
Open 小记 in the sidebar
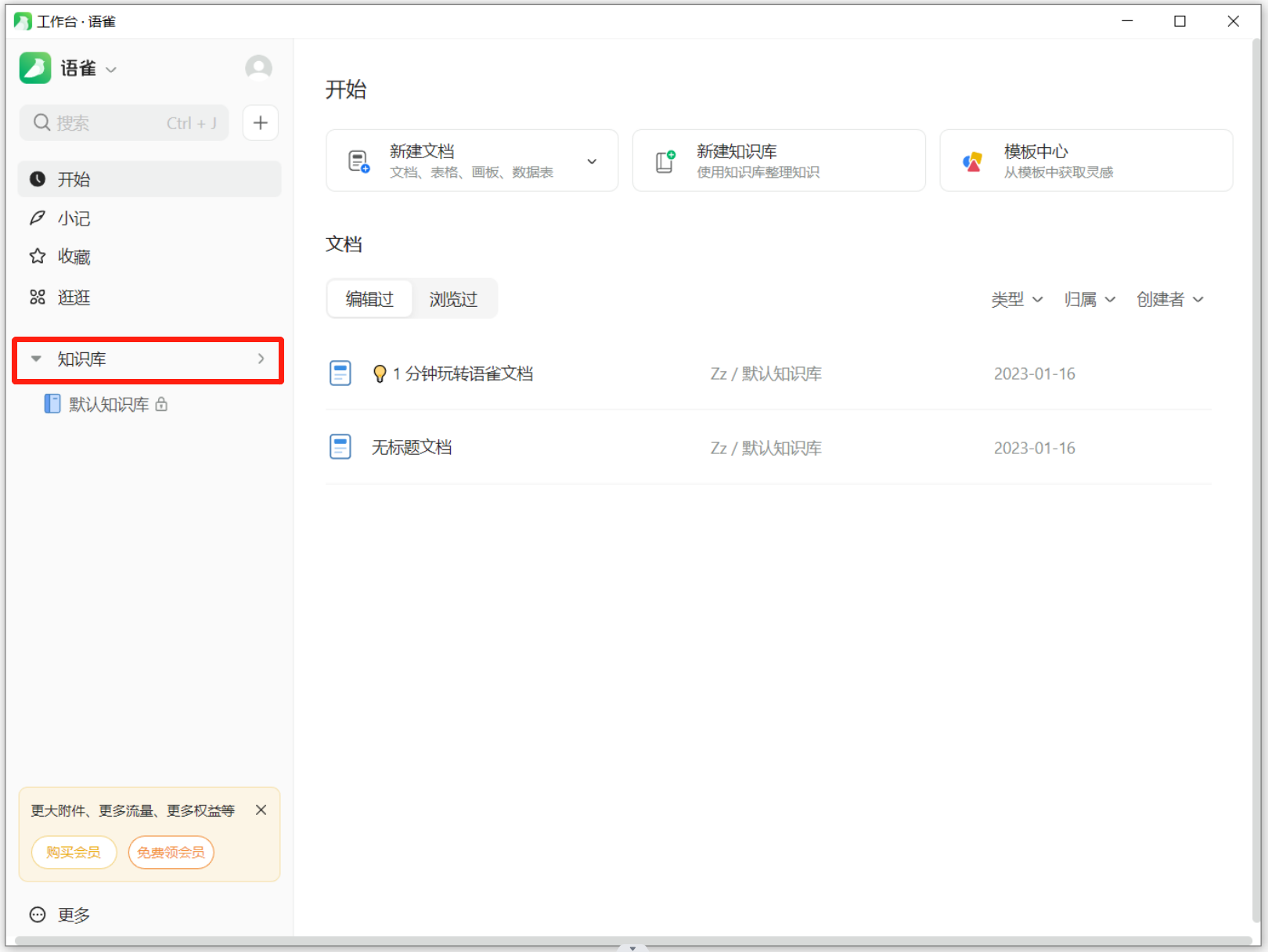coord(149,218)
